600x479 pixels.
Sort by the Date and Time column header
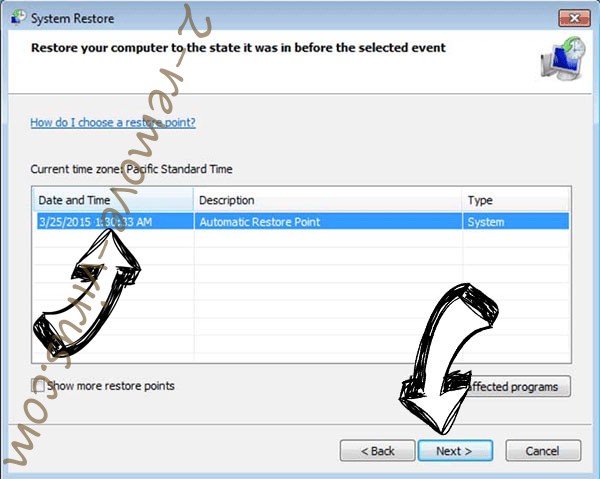[x=113, y=200]
